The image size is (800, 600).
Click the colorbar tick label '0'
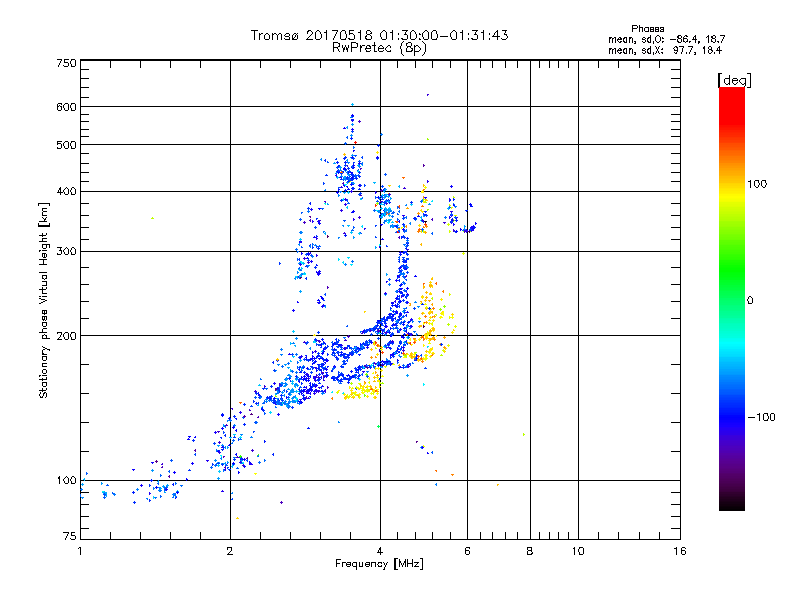coord(750,301)
